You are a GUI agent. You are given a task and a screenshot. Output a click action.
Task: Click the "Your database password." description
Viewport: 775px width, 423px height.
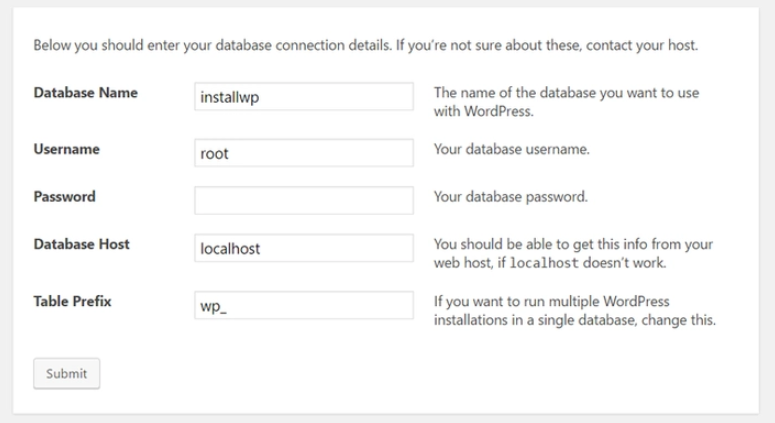[x=511, y=196]
